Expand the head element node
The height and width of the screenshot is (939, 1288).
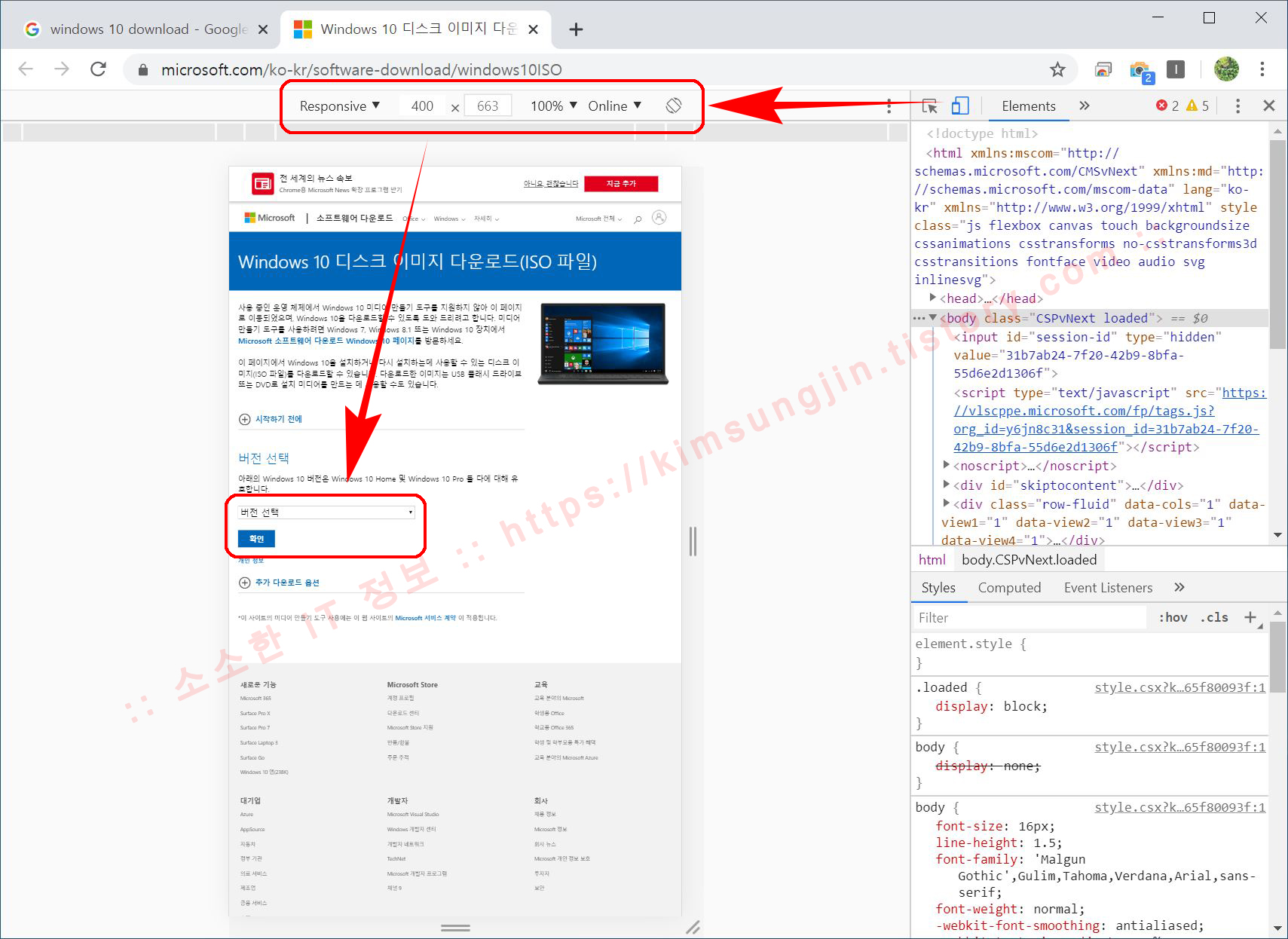[x=933, y=298]
